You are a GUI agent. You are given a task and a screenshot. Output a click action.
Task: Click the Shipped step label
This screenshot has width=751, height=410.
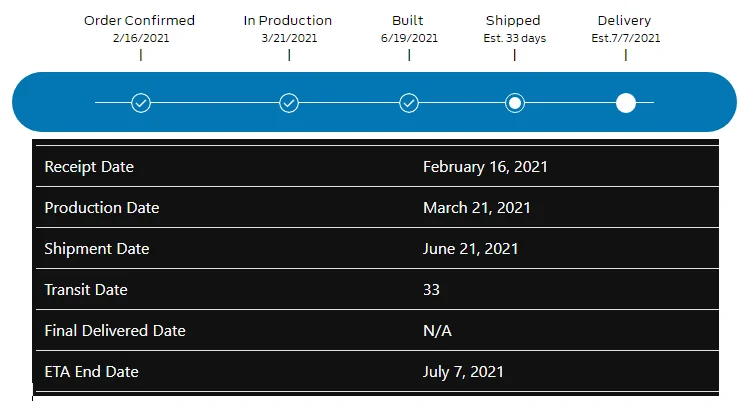513,20
